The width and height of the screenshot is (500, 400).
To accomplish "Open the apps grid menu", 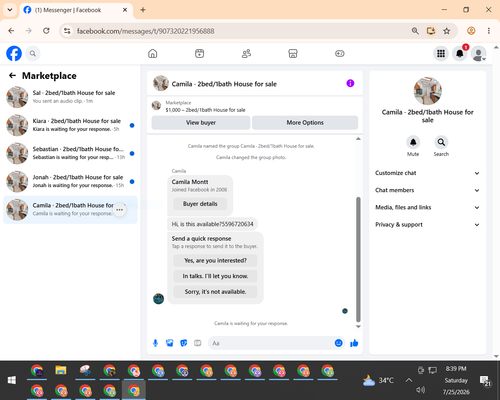I will (441, 53).
